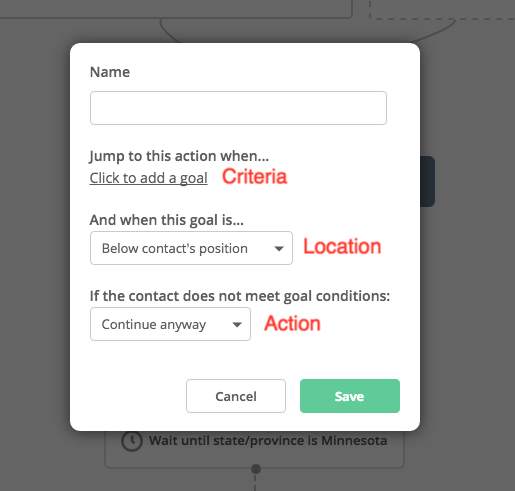Click the "Jump to this action when..." label
The height and width of the screenshot is (491, 515).
point(179,156)
